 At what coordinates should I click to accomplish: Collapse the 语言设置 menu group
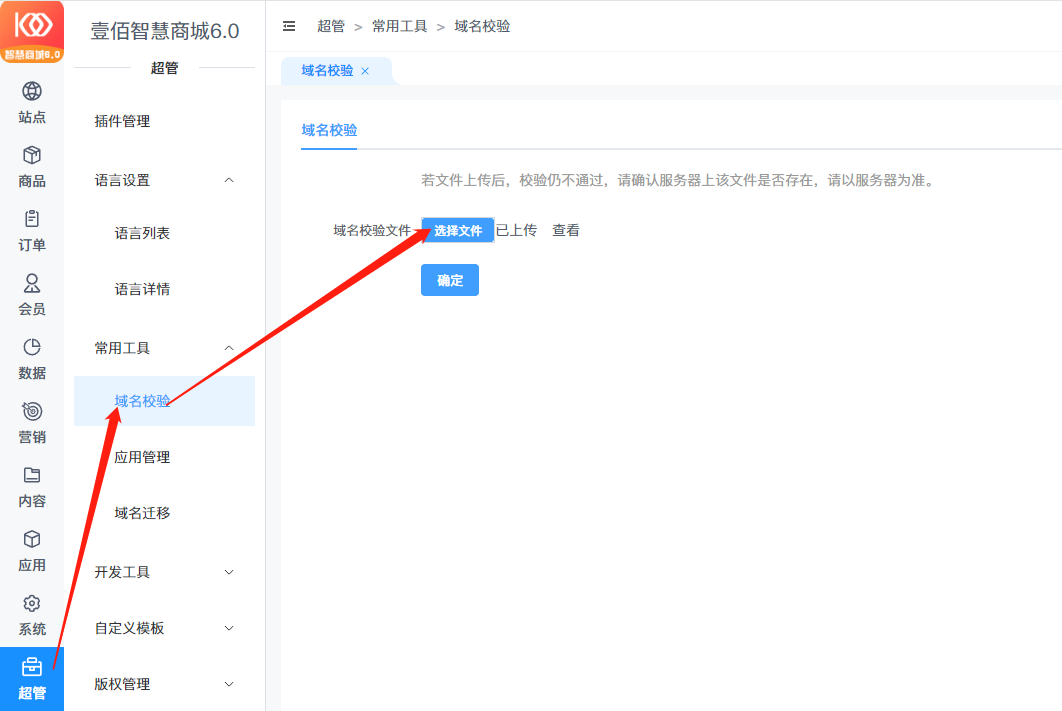click(228, 180)
